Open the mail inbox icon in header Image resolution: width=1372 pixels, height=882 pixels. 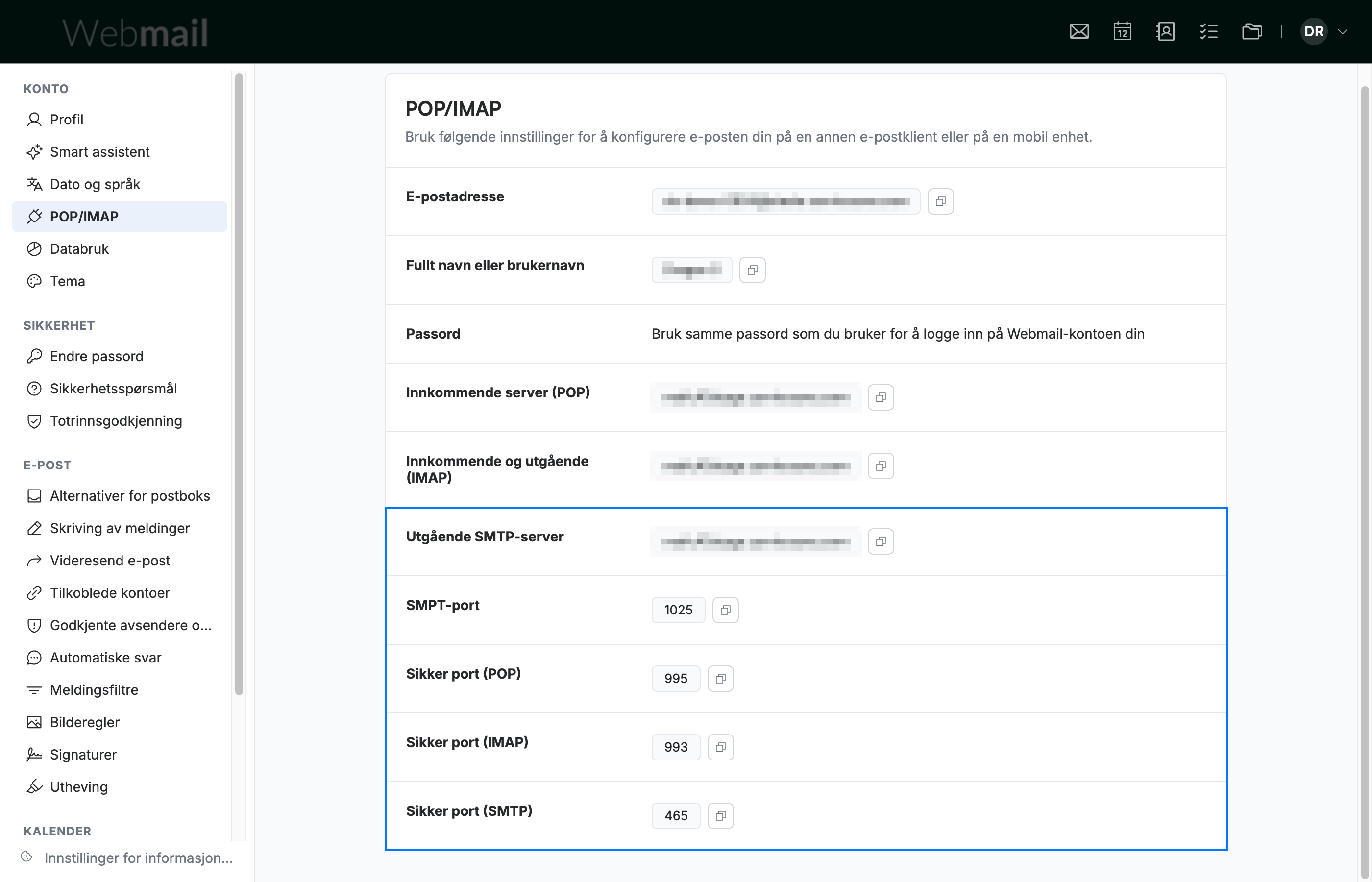(1079, 31)
